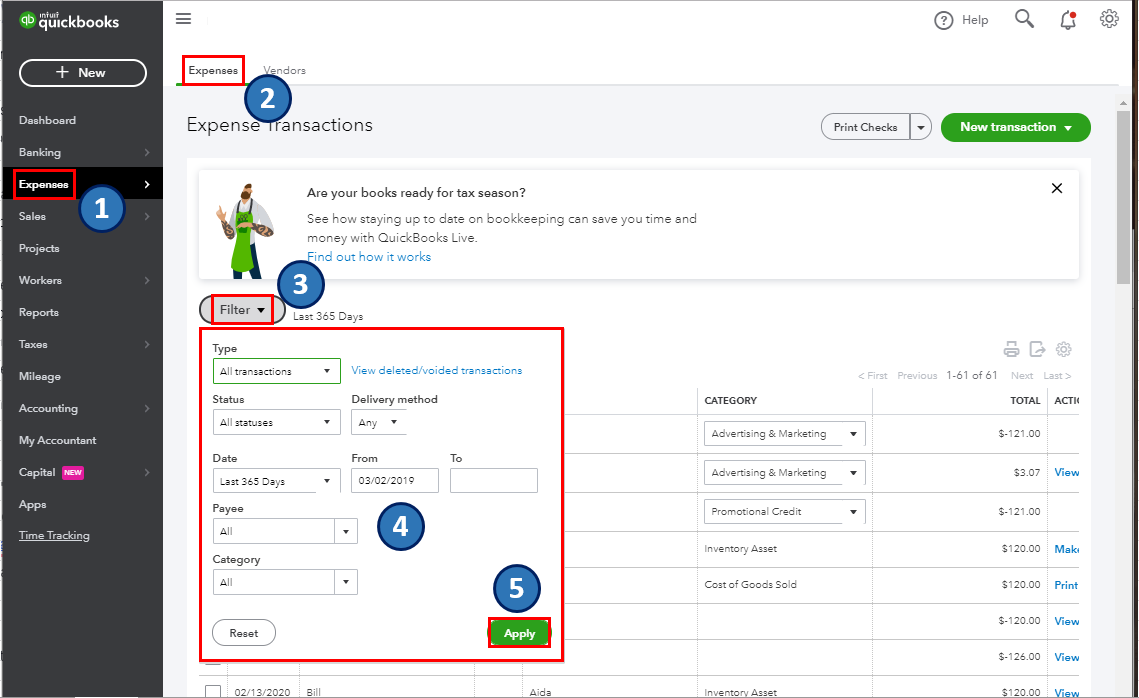Image resolution: width=1139 pixels, height=698 pixels.
Task: Click the Print link in Cost of Goods Sold row
Action: point(1066,585)
